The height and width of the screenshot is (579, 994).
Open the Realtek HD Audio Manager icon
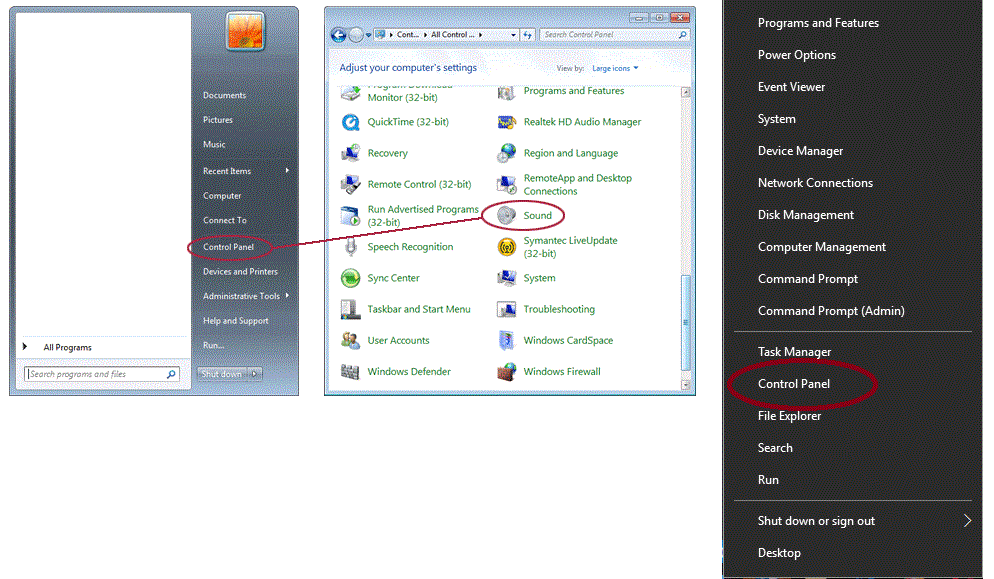tap(507, 122)
